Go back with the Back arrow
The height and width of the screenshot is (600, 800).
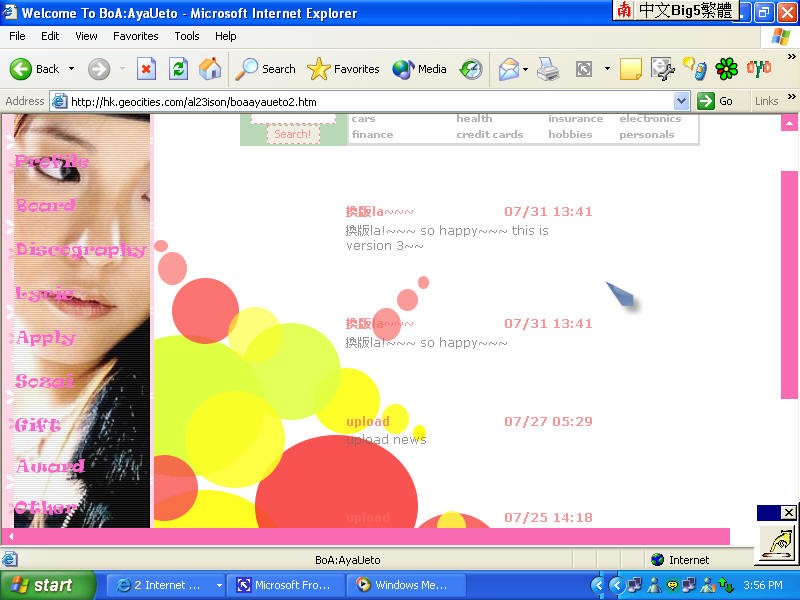coord(34,69)
